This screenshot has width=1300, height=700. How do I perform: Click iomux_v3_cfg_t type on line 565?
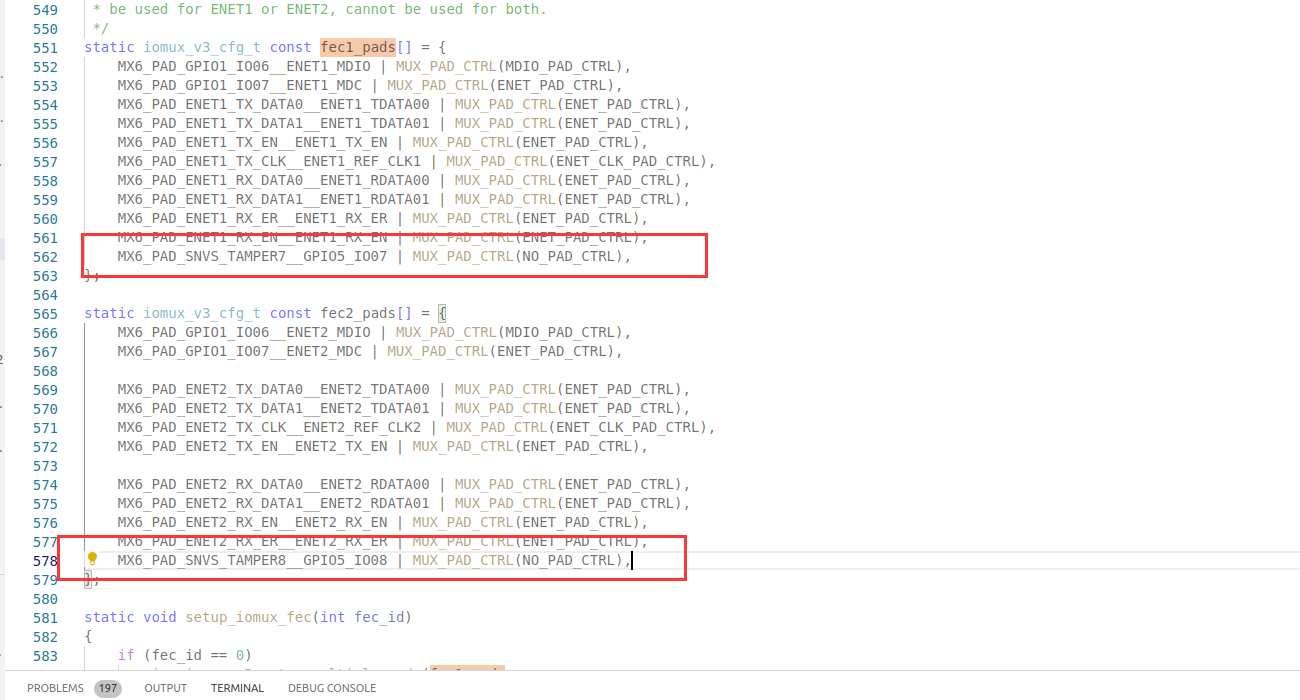[202, 314]
